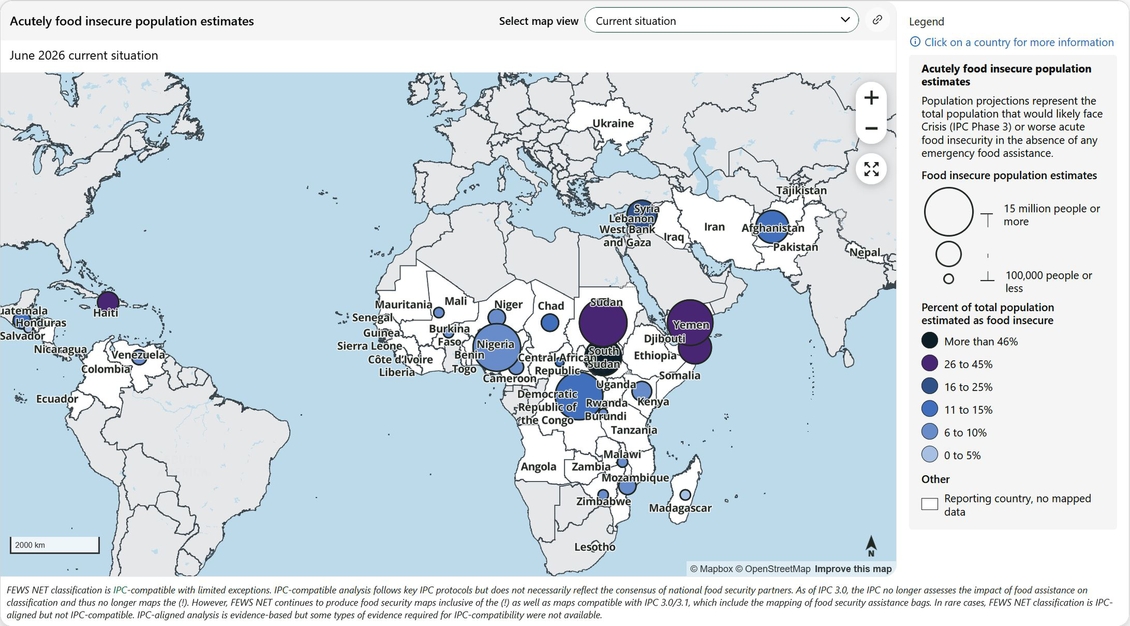1130x626 pixels.
Task: Click the info icon beside 'Click on a country'
Action: click(x=915, y=42)
